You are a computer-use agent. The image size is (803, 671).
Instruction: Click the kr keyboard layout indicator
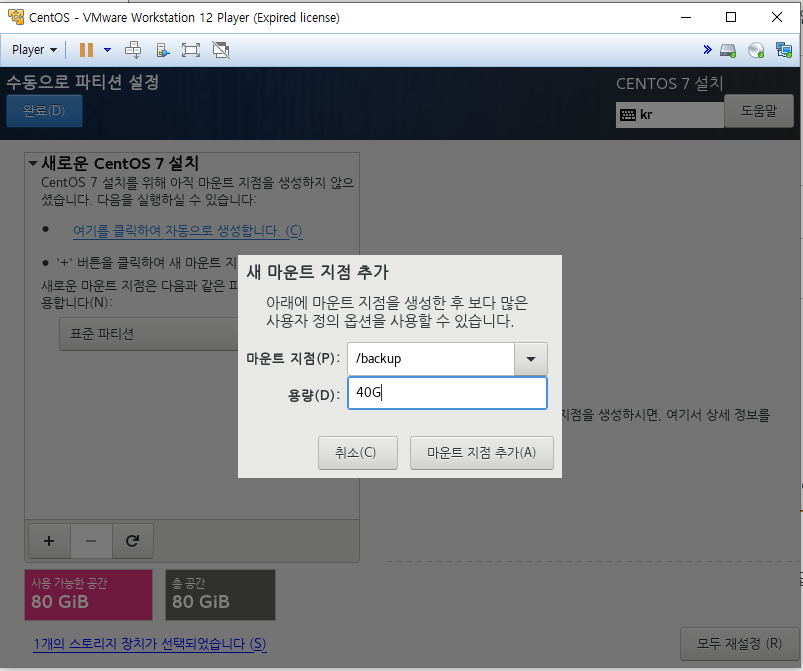670,115
